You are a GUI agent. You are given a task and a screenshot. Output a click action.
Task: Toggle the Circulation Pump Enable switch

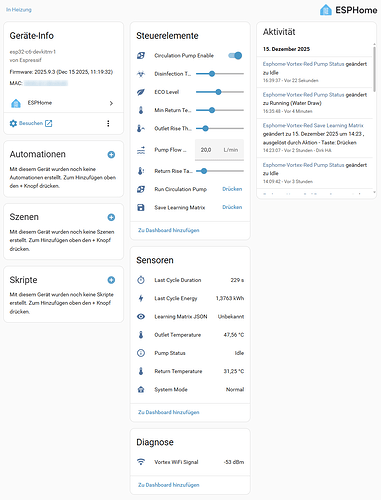235,56
